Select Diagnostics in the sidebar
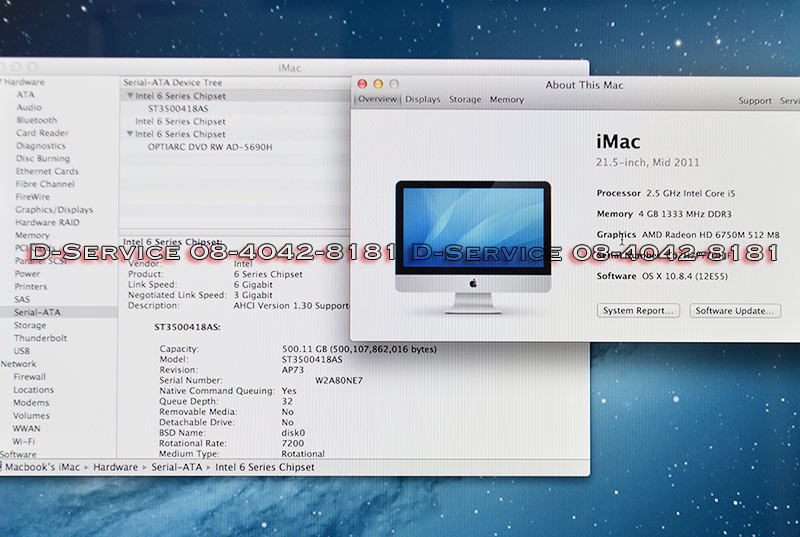This screenshot has width=800, height=537. (40, 145)
